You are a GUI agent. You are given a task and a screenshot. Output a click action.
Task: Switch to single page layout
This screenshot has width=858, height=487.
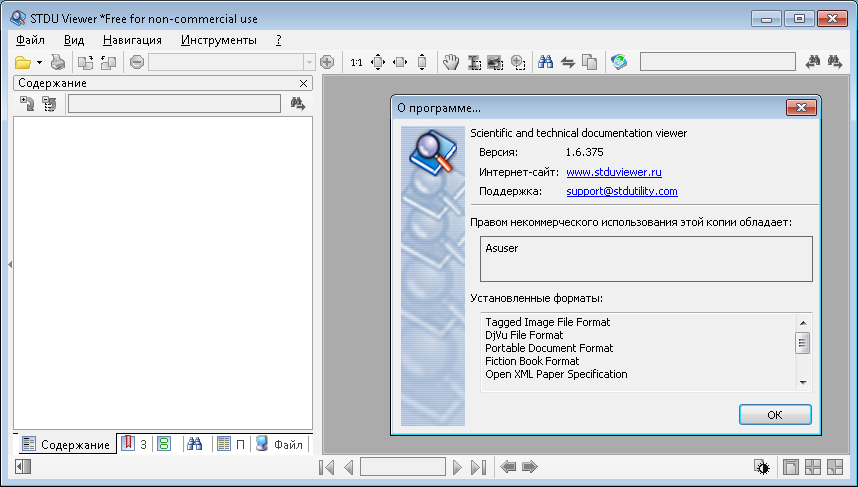click(x=791, y=467)
